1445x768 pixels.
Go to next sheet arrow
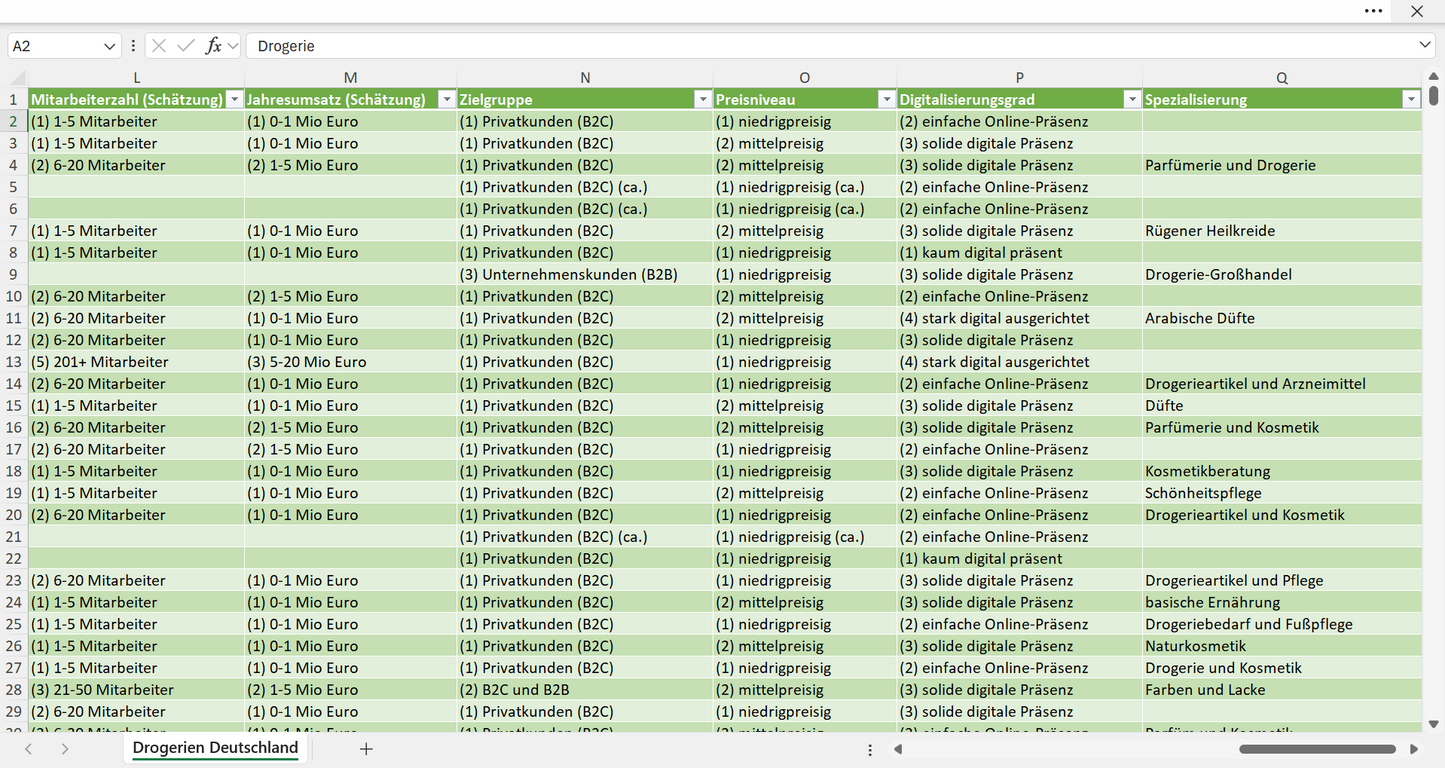[65, 748]
